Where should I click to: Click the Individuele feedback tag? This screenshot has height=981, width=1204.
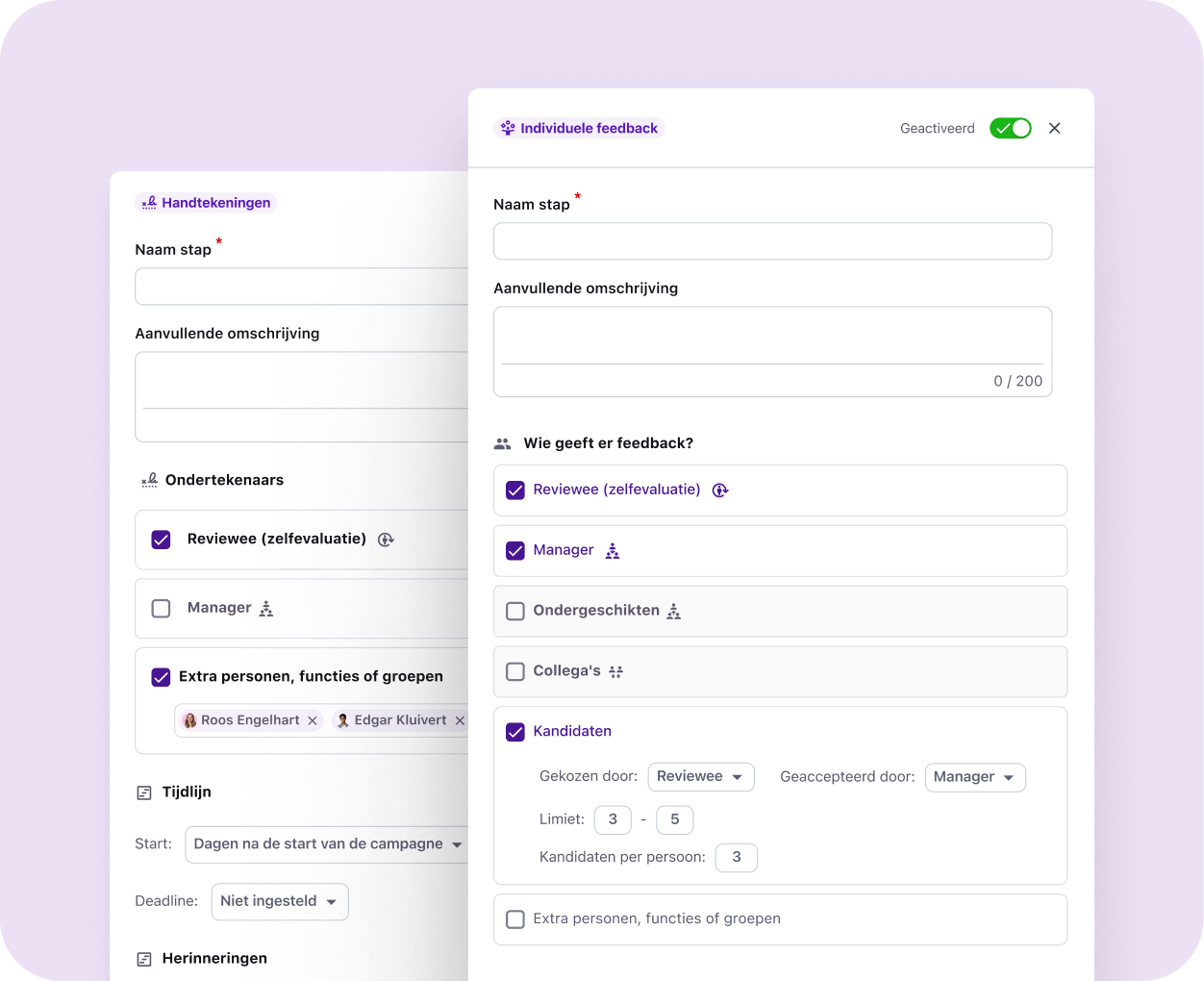579,128
